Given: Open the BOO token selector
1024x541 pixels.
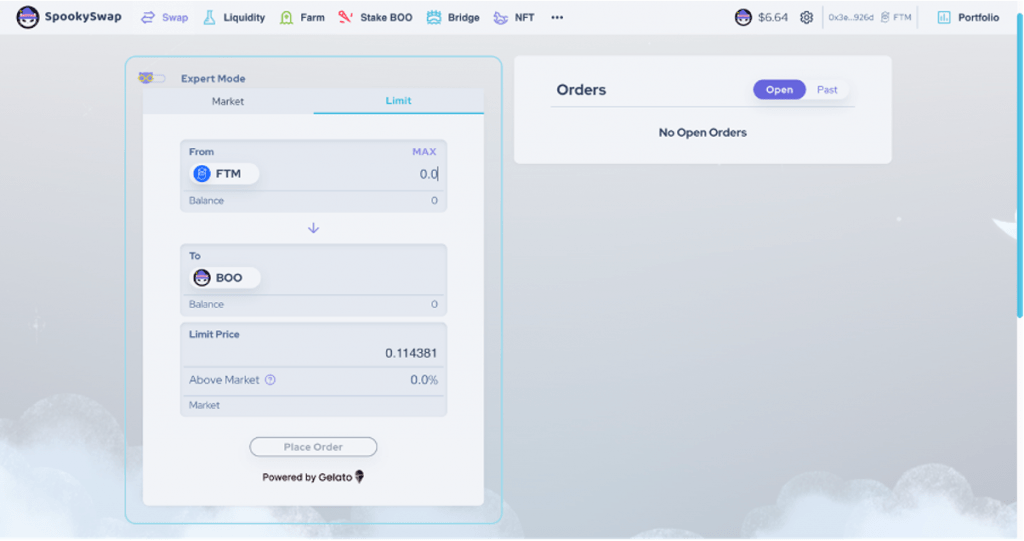Looking at the screenshot, I should coord(225,278).
